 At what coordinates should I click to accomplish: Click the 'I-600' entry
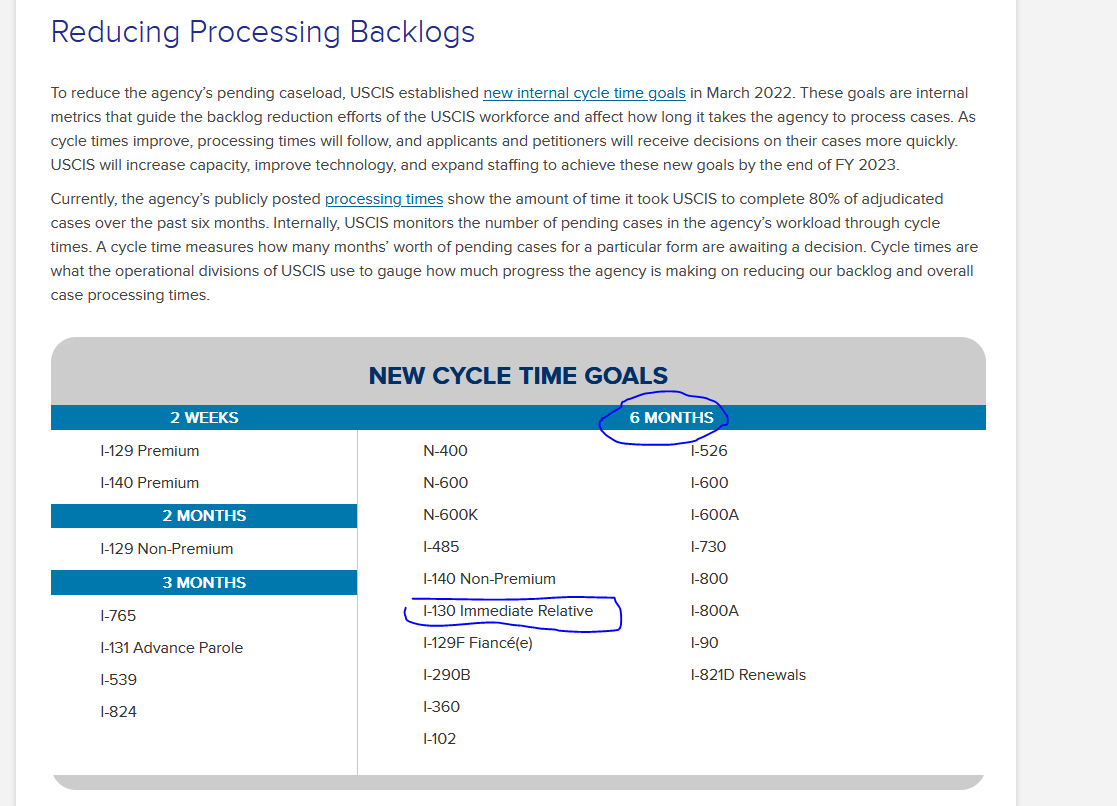click(710, 483)
